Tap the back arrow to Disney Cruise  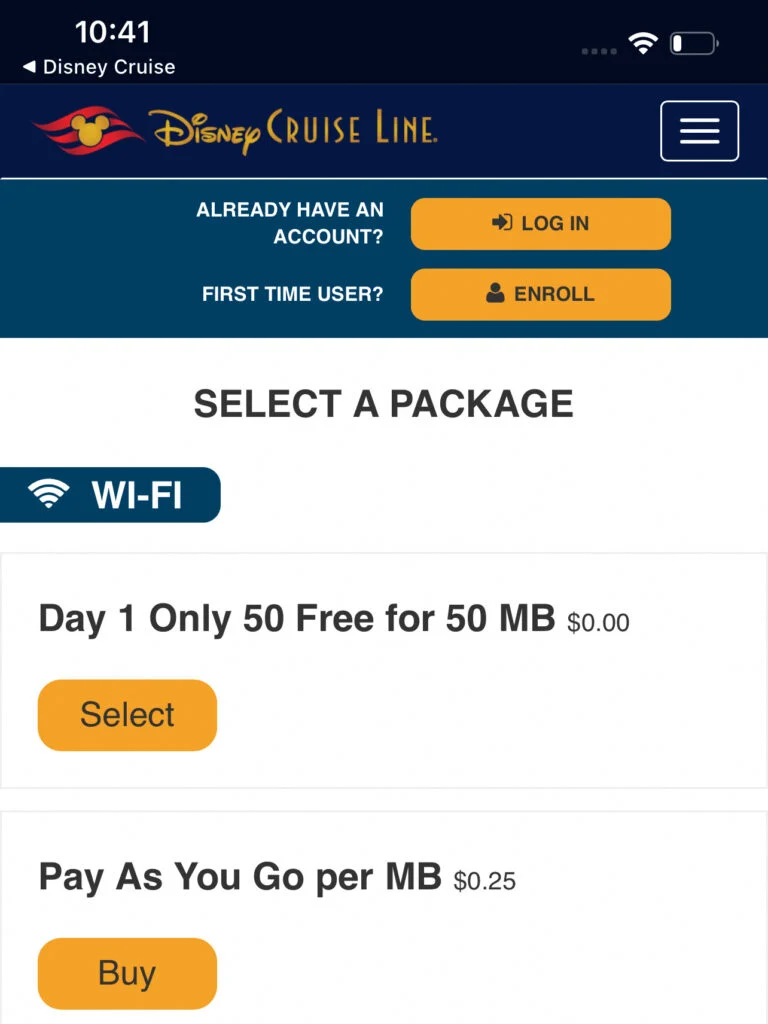(29, 67)
